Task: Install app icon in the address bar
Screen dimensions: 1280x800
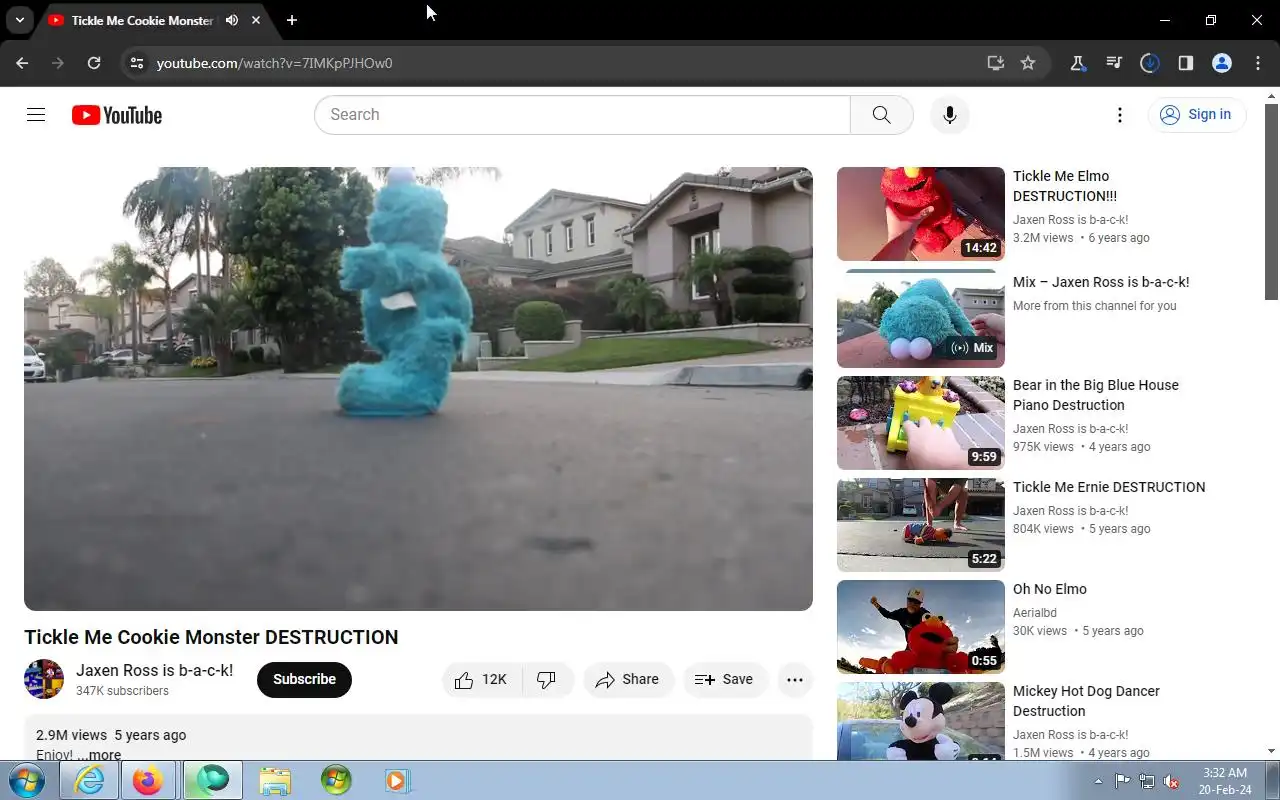Action: (x=995, y=63)
